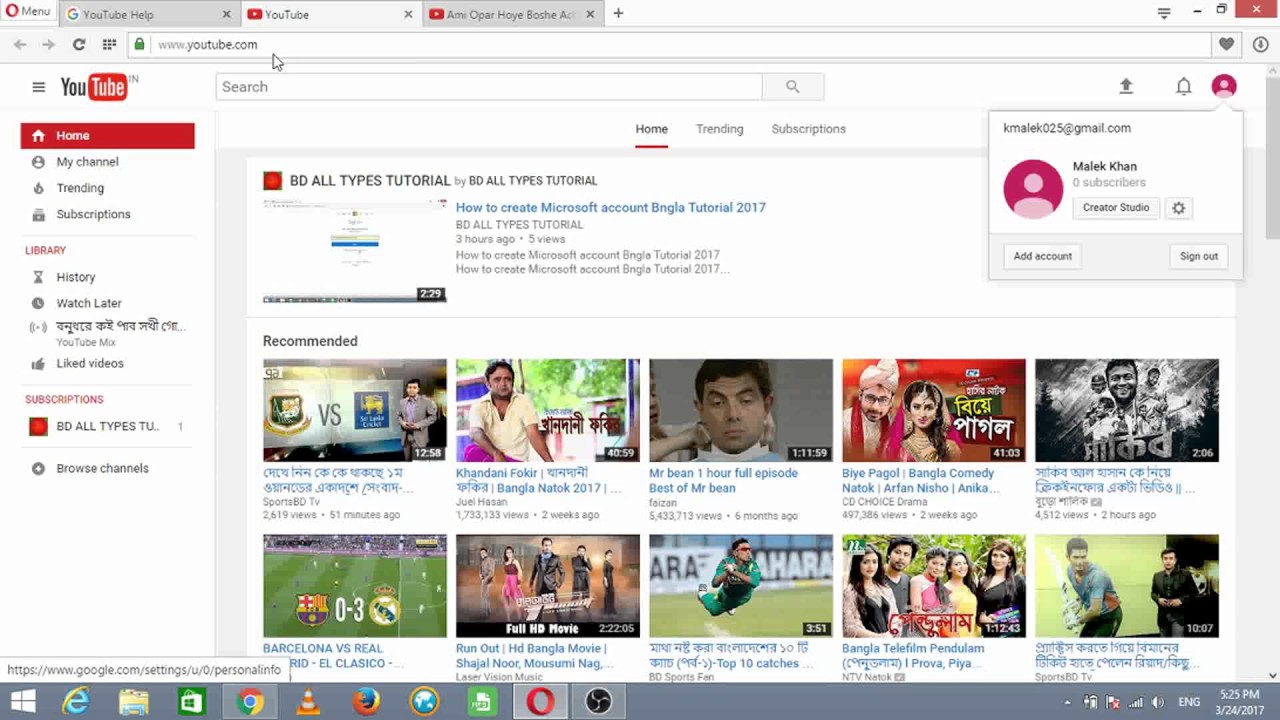The image size is (1280, 720).
Task: Click the account avatar in the header
Action: click(x=1224, y=87)
